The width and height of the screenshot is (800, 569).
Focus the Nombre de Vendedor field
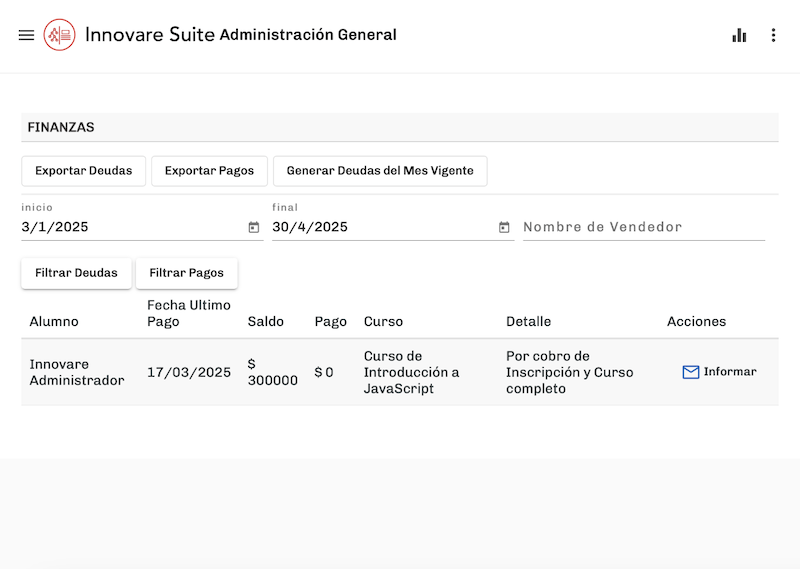coord(643,227)
